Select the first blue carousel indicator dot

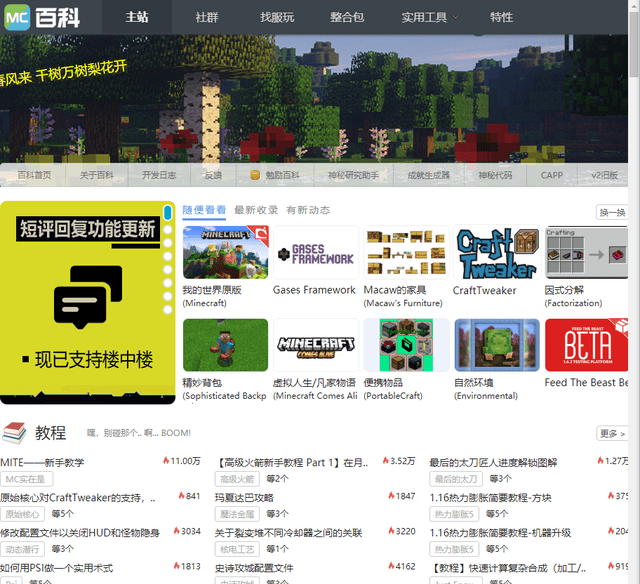pos(167,213)
